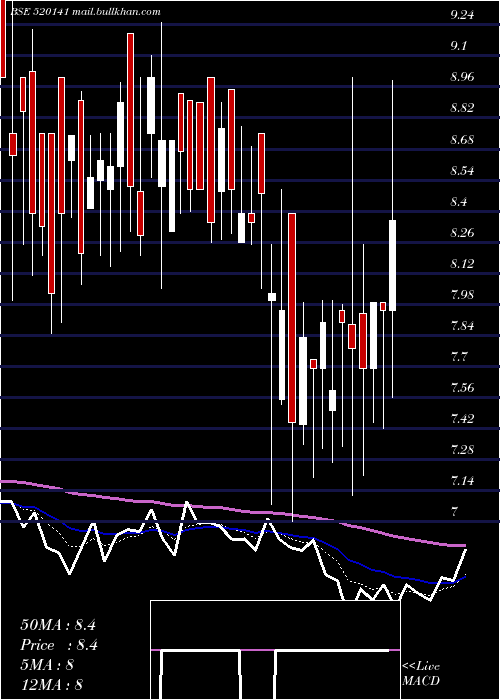Screen dimensions: 500x700
Task: Click the 9.1 price axis label
Action: point(458,46)
